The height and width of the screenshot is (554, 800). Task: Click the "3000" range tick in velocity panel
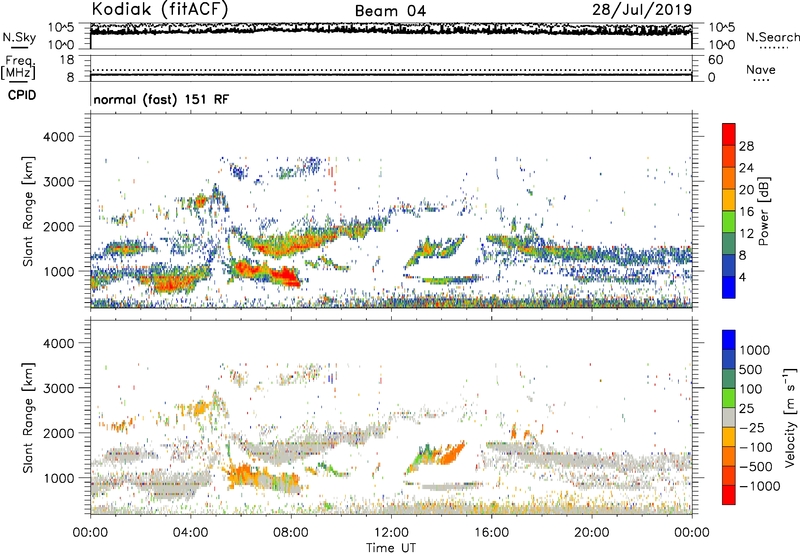pyautogui.click(x=58, y=388)
